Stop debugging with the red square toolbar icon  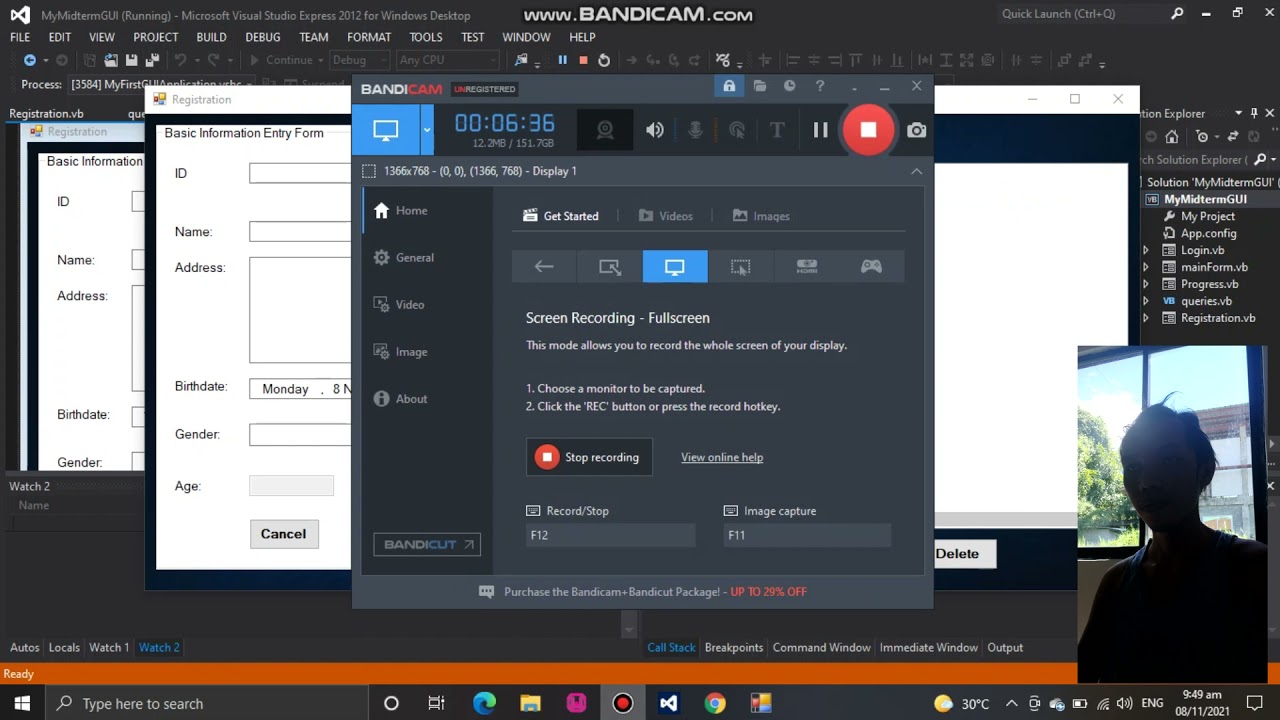[x=583, y=60]
